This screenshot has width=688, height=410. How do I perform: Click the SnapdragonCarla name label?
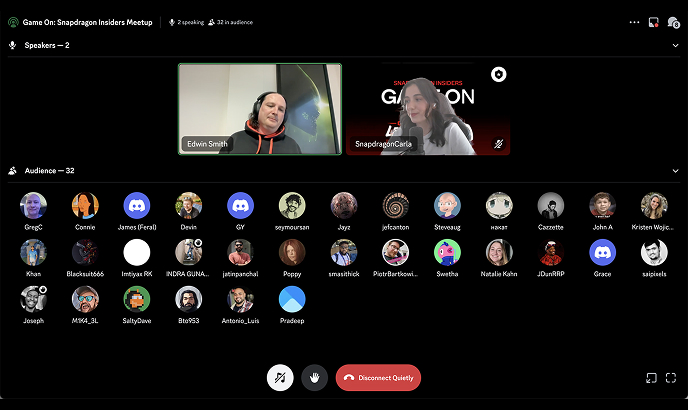click(x=383, y=144)
